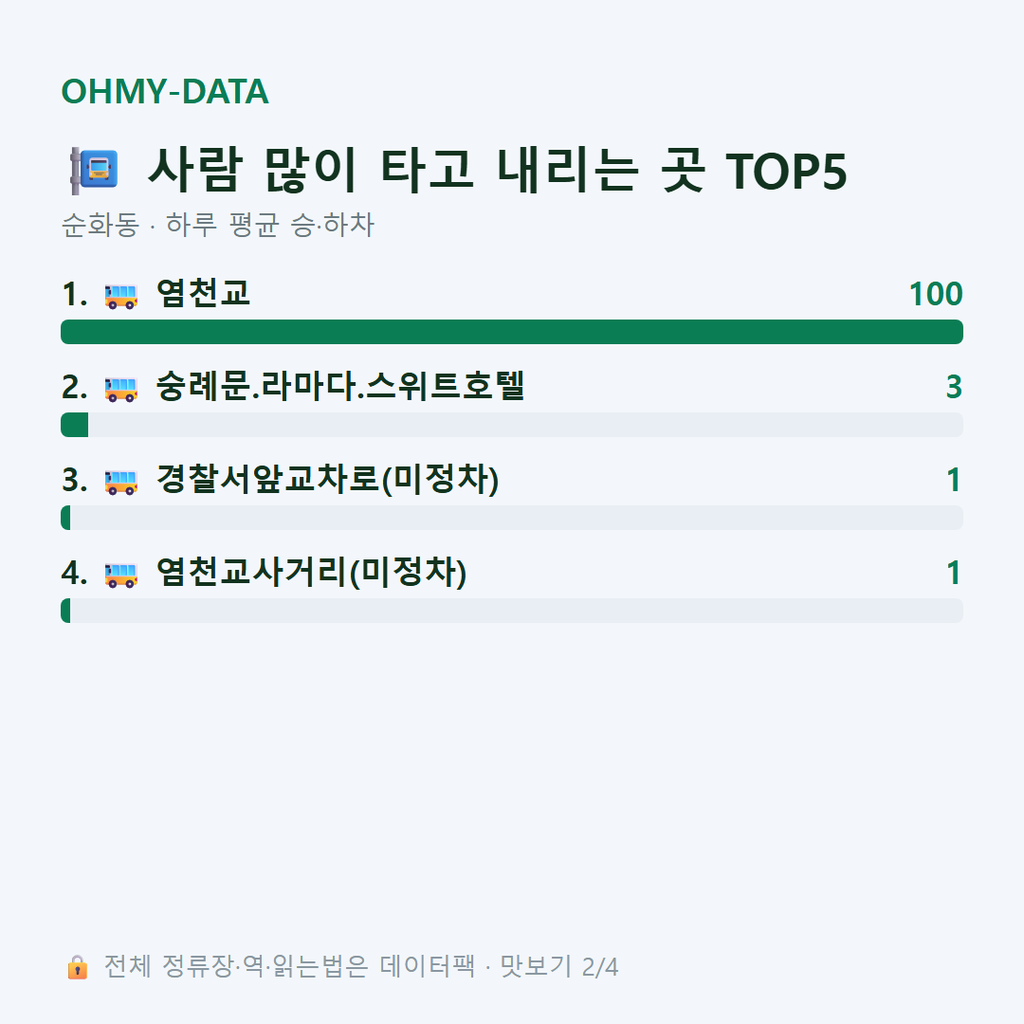Click the progress bar under 숭례문.라마다.스위트호텔
This screenshot has width=1024, height=1024.
[x=512, y=424]
